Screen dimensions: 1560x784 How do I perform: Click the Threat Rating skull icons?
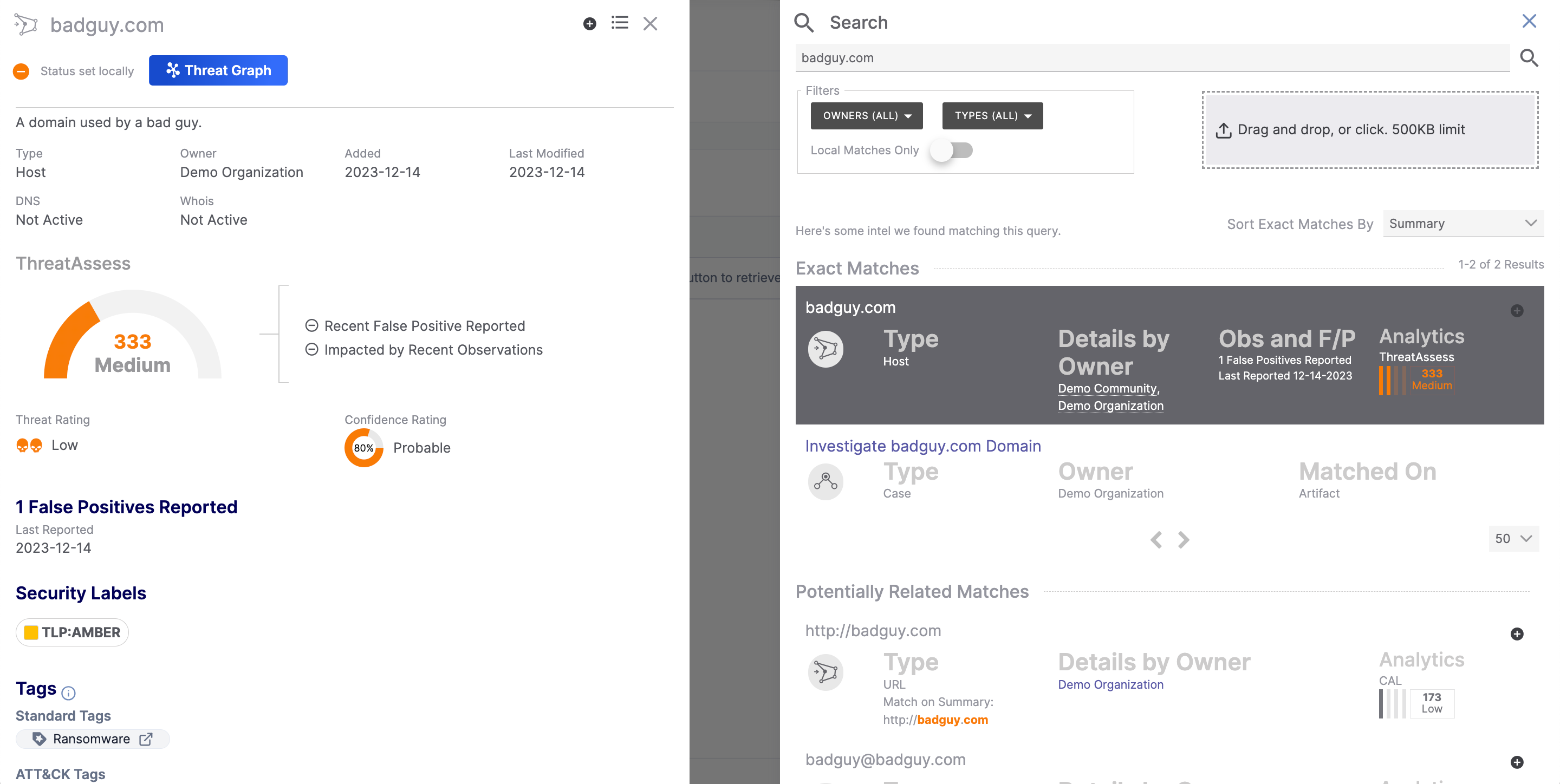pyautogui.click(x=29, y=446)
